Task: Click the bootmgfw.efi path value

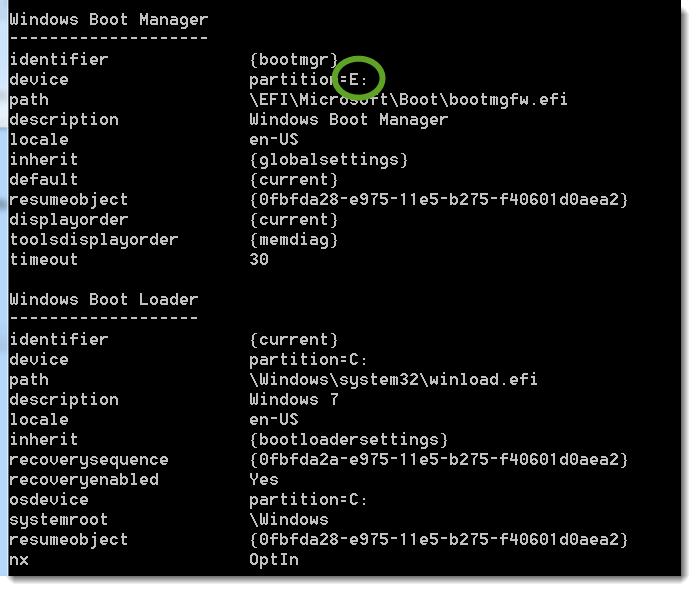Action: pyautogui.click(x=408, y=100)
